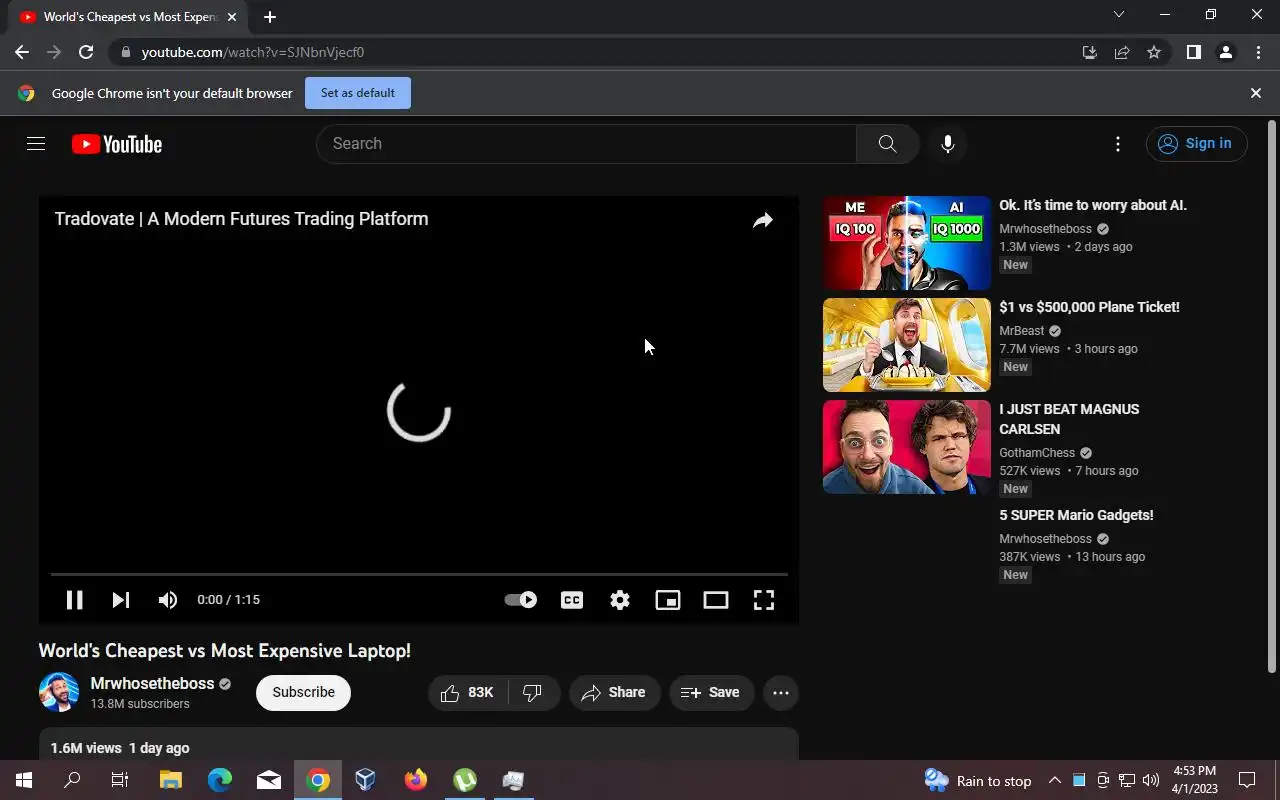Open player settings gear
Image resolution: width=1280 pixels, height=800 pixels.
[620, 600]
